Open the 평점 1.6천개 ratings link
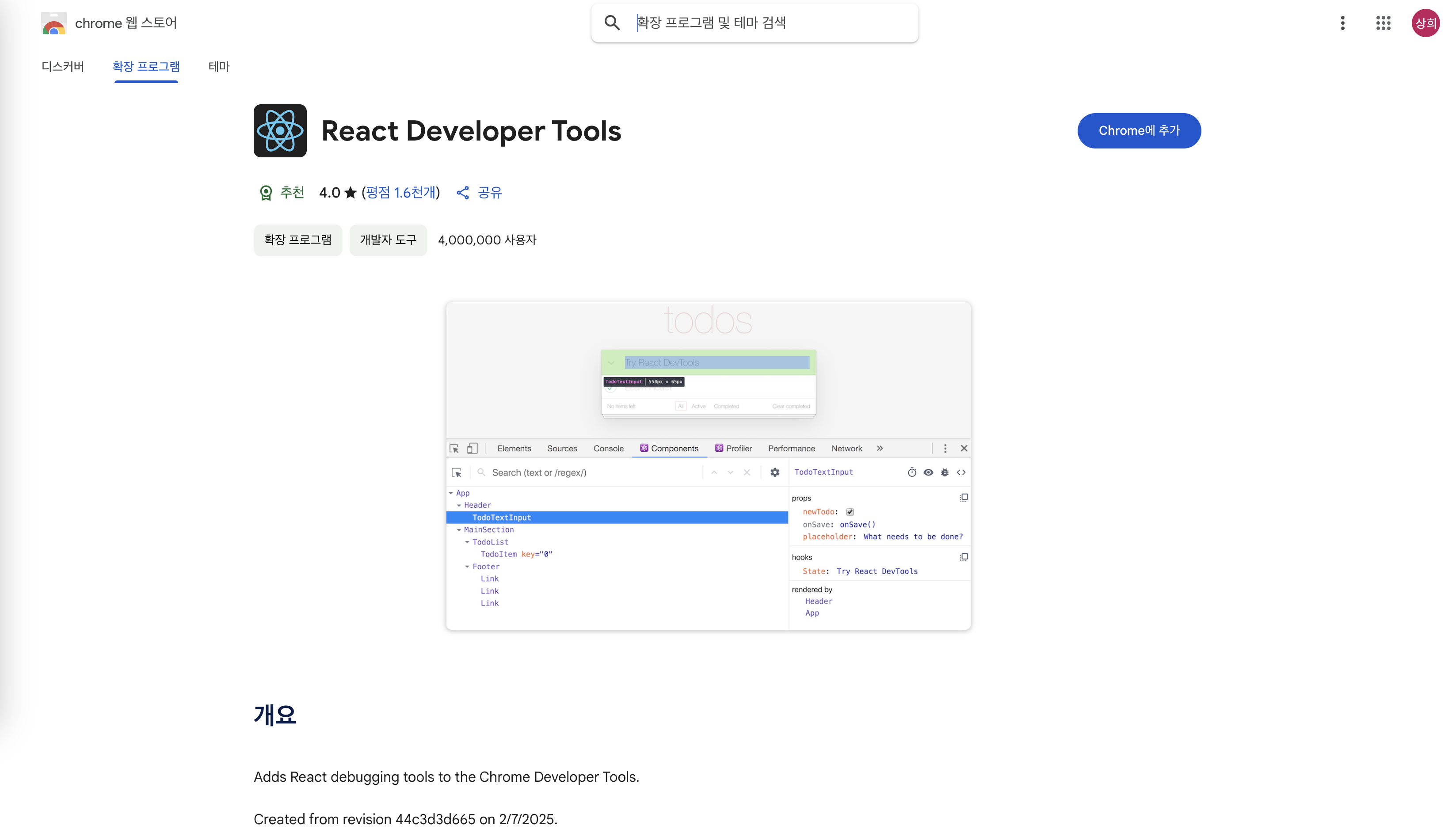The width and height of the screenshot is (1456, 837). [x=400, y=193]
